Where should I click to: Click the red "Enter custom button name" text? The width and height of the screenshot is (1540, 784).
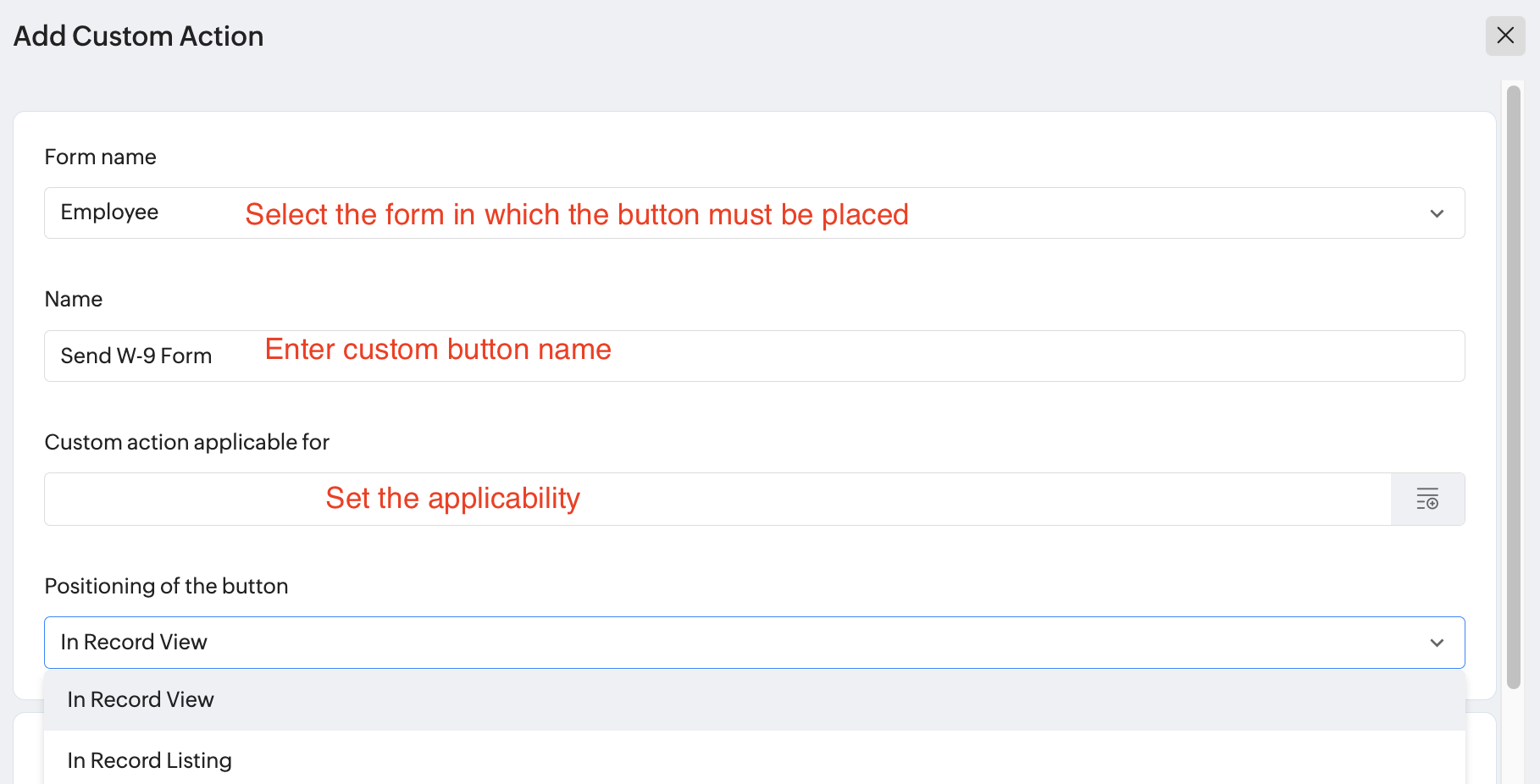pyautogui.click(x=438, y=350)
